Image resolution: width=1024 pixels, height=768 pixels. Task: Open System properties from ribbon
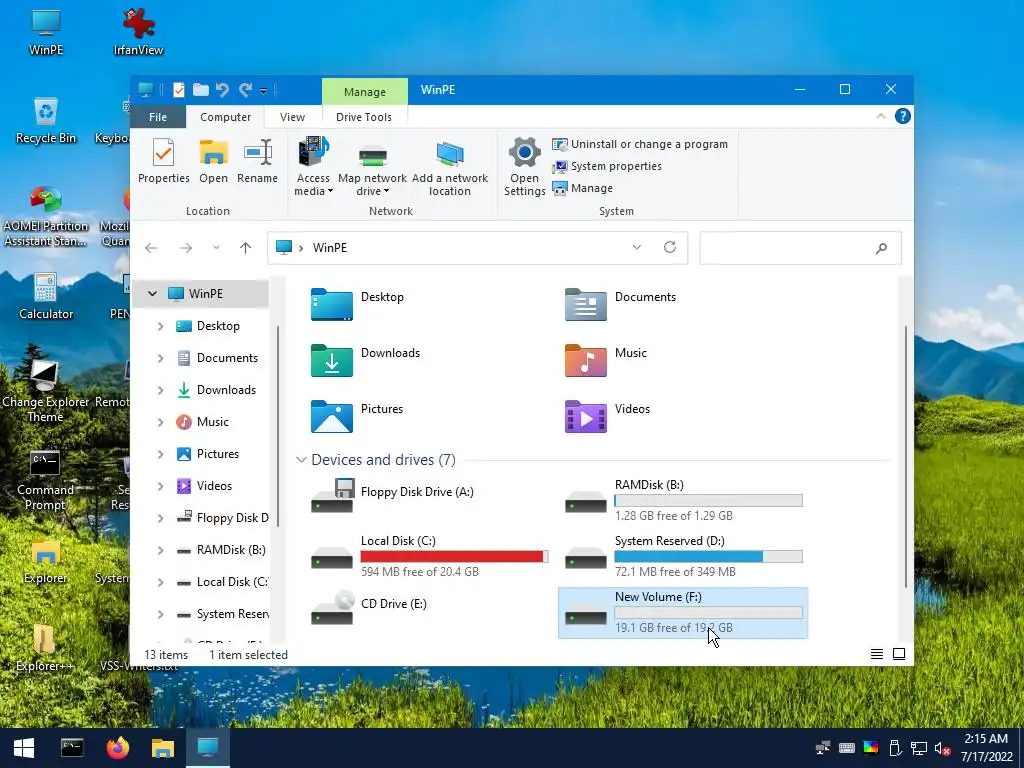tap(607, 167)
